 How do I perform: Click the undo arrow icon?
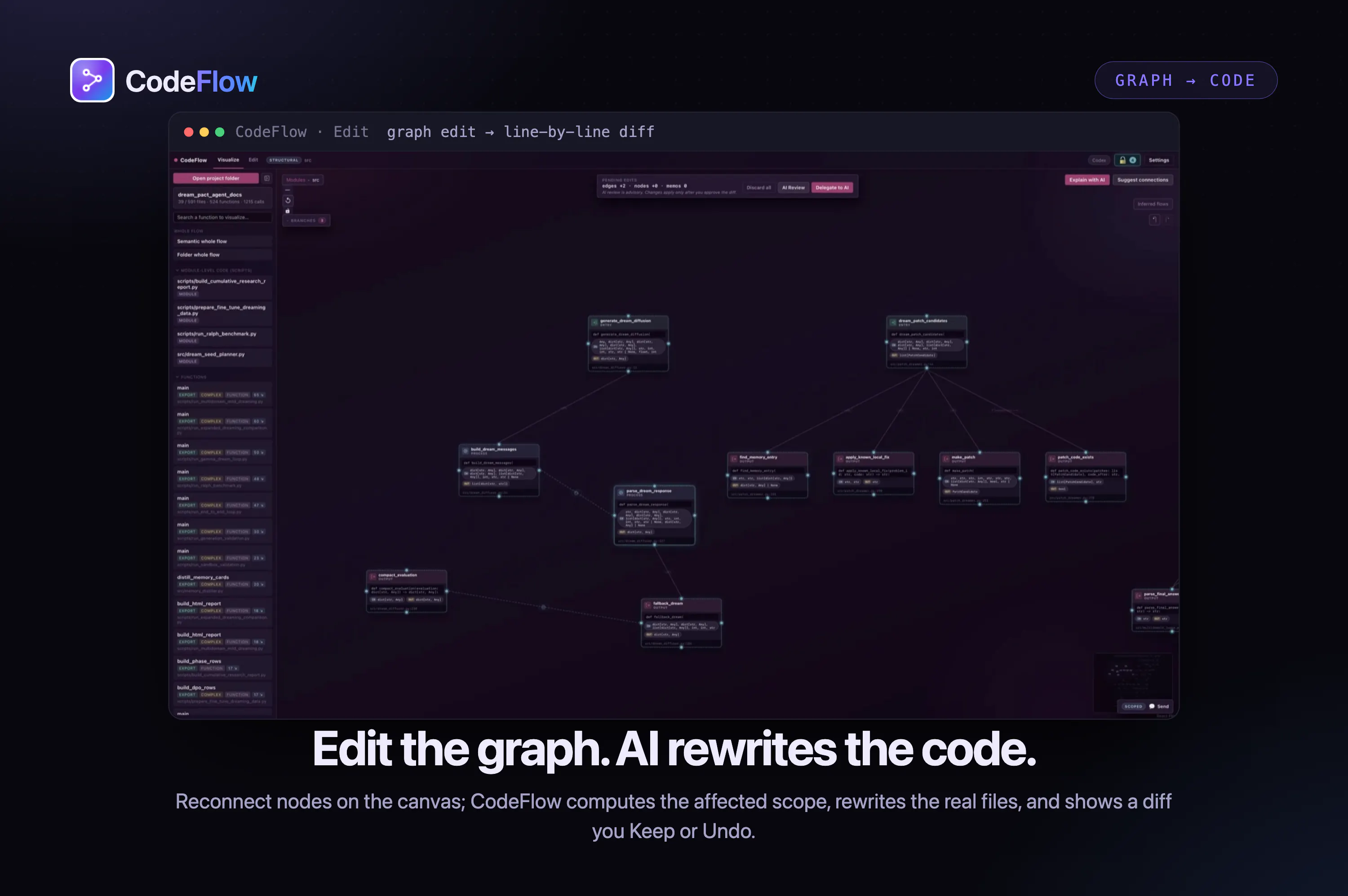pyautogui.click(x=1154, y=220)
